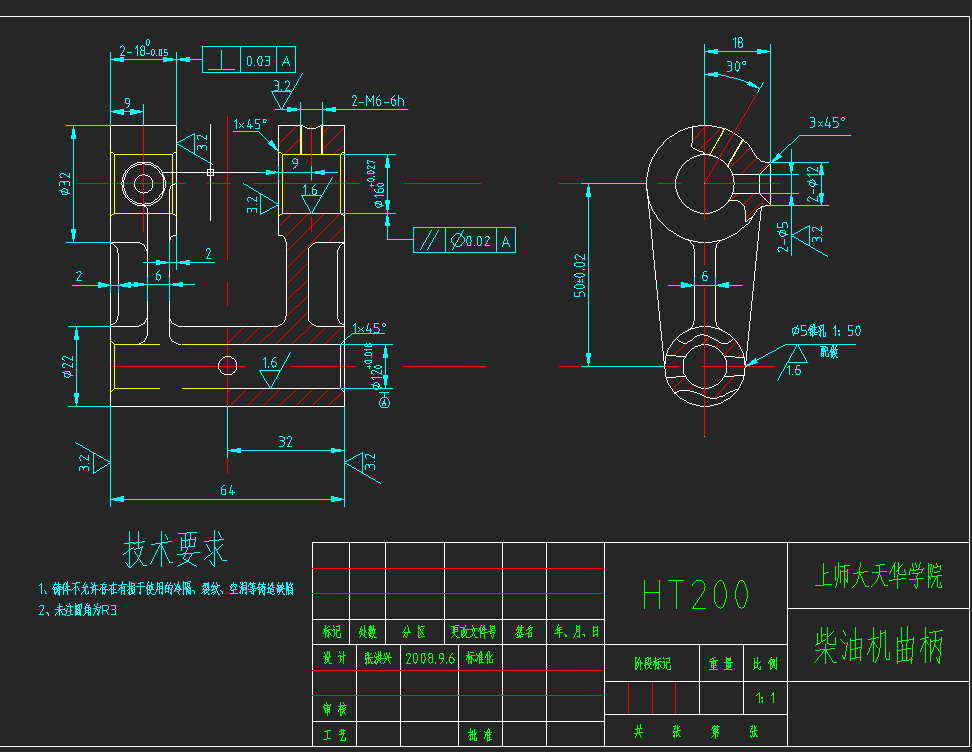Select the ø32 diameter dimension
The height and width of the screenshot is (752, 972).
pos(65,184)
